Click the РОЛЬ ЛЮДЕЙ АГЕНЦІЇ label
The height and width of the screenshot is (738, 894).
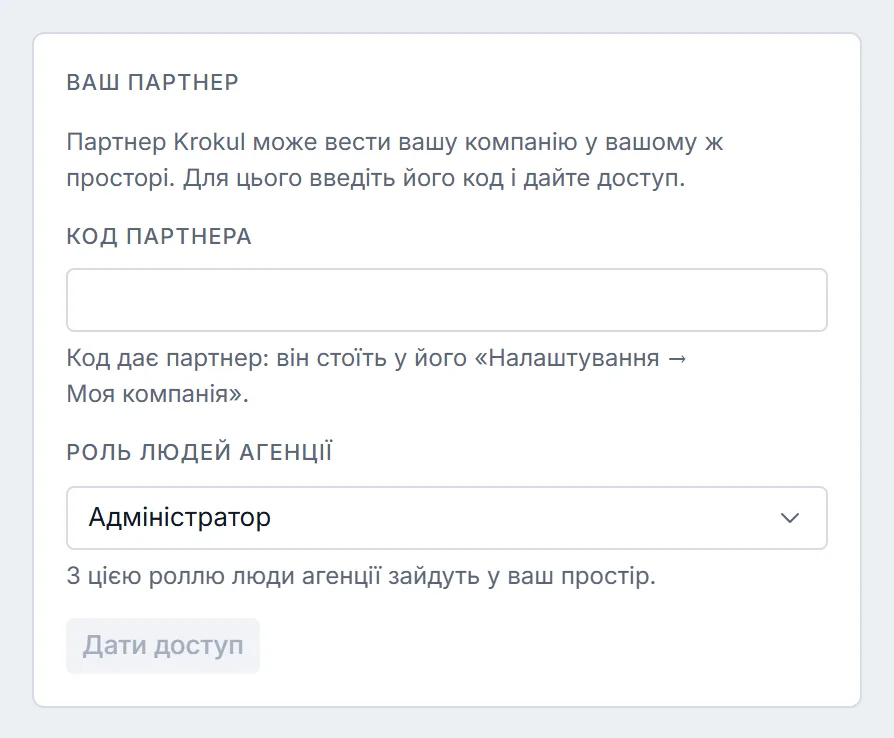pos(200,452)
